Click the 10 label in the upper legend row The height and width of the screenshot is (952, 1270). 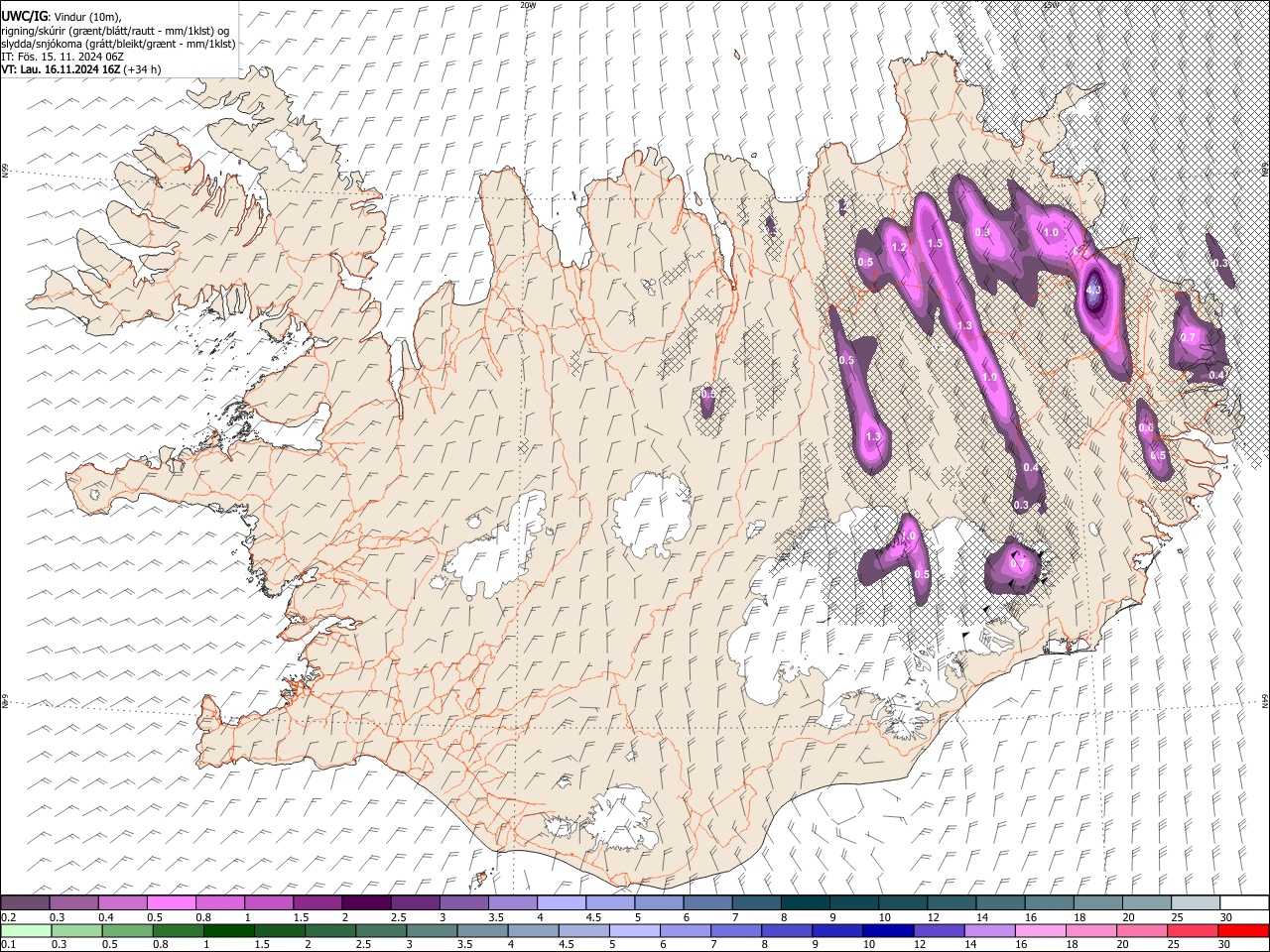884,917
